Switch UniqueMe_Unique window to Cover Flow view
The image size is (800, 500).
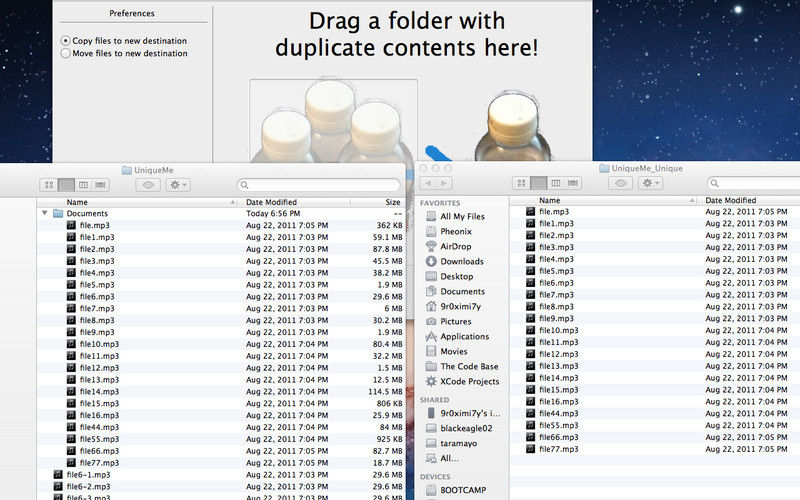tap(573, 183)
